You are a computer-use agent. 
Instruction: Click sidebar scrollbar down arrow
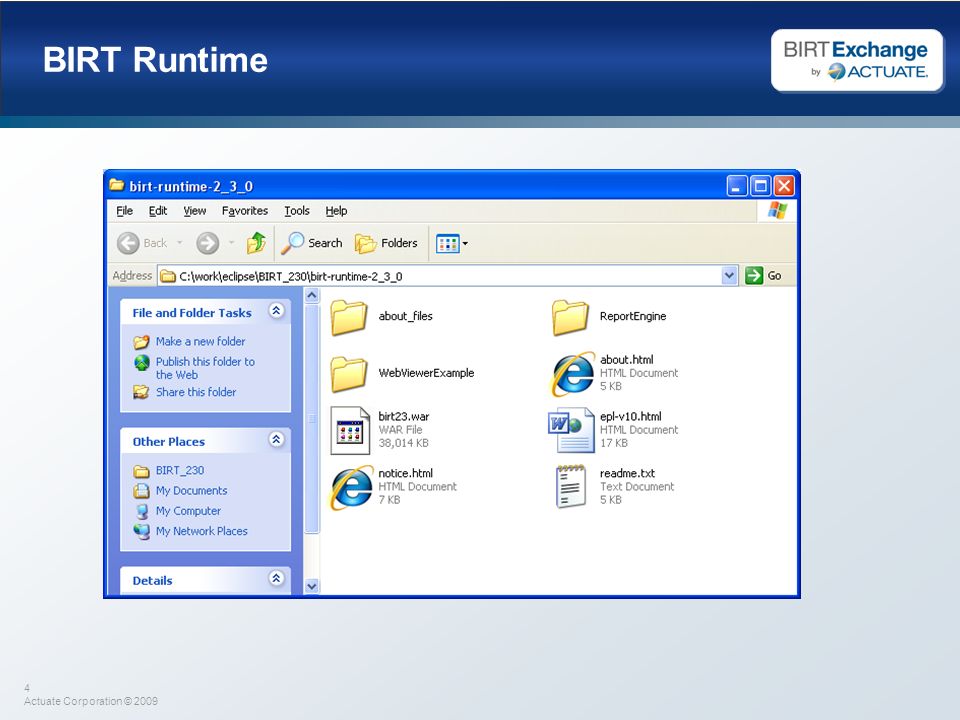point(312,586)
